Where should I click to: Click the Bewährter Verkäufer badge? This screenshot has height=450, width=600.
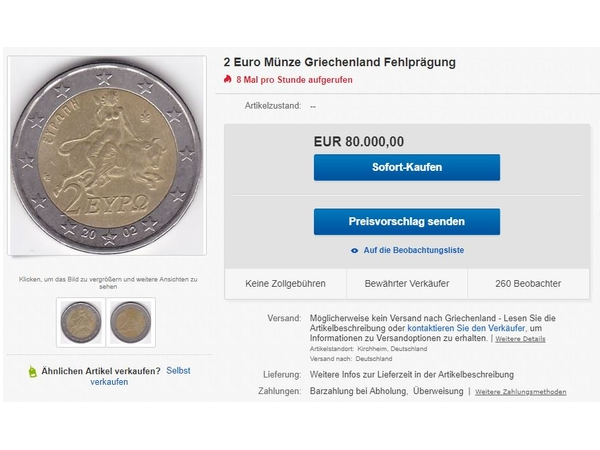coord(406,283)
